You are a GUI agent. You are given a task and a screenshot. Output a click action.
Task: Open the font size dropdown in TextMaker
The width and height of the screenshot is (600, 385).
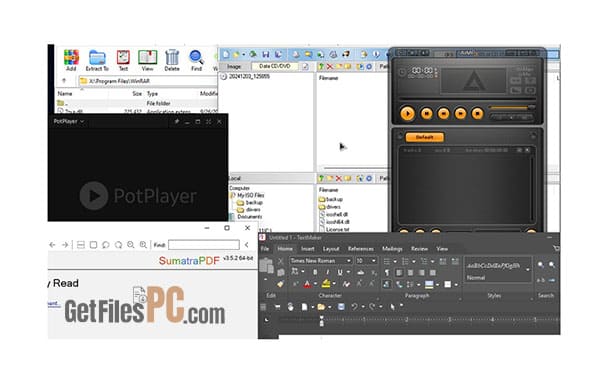[374, 261]
